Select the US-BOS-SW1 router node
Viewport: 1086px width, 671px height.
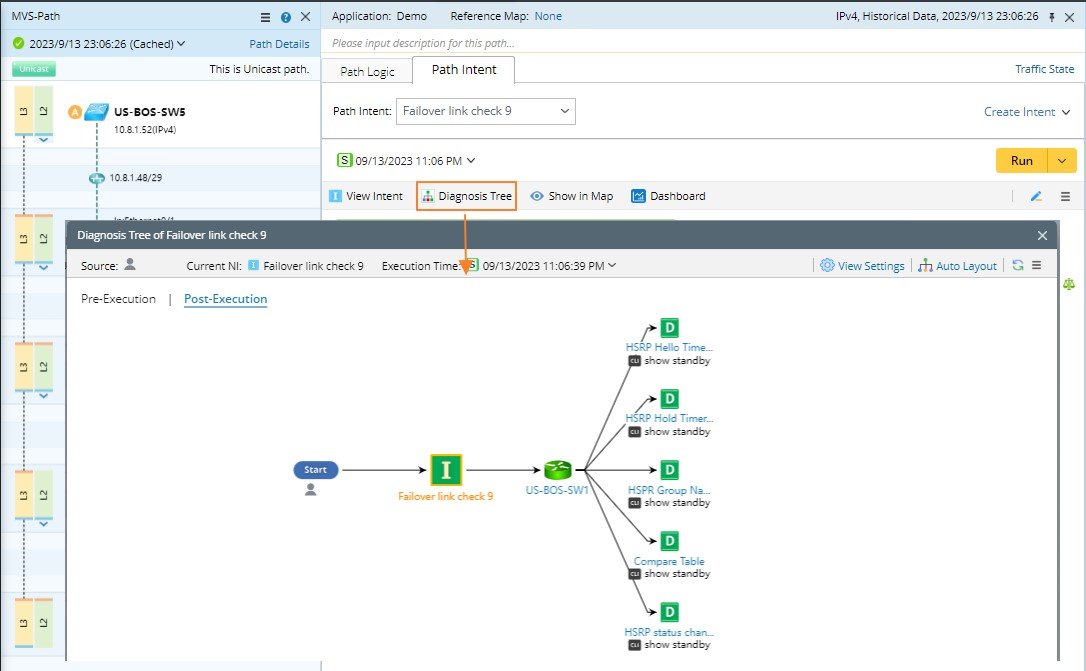(x=557, y=470)
